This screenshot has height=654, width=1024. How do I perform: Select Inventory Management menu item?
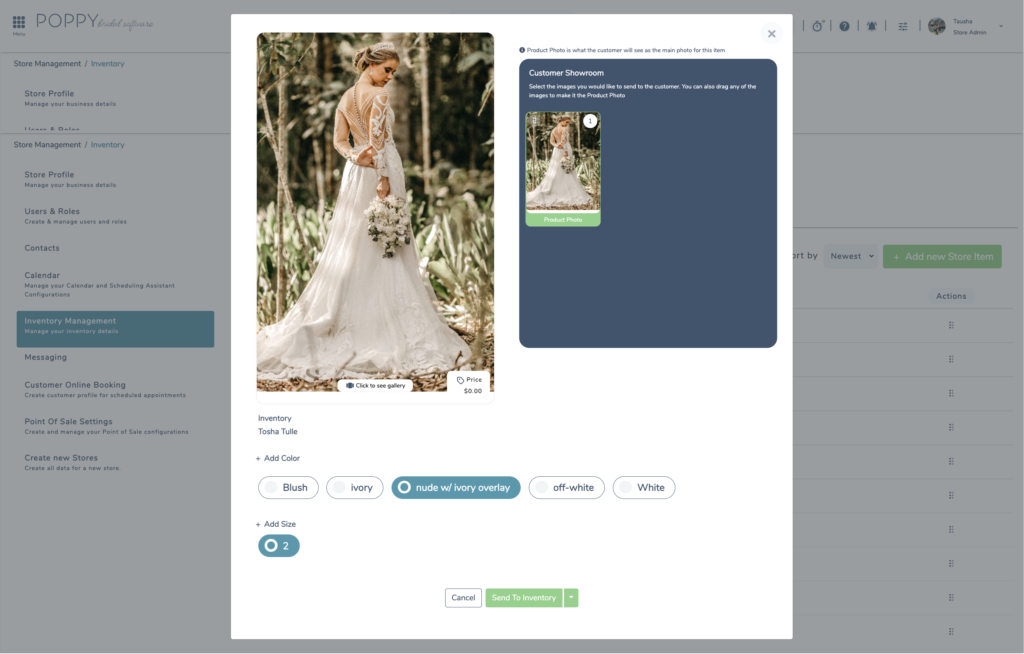(116, 329)
